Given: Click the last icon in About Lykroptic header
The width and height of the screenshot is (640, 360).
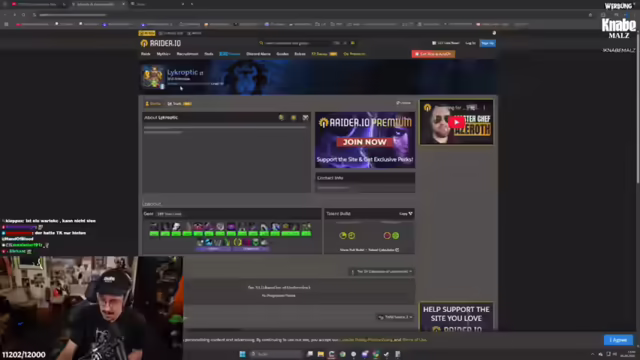Looking at the screenshot, I should point(305,118).
